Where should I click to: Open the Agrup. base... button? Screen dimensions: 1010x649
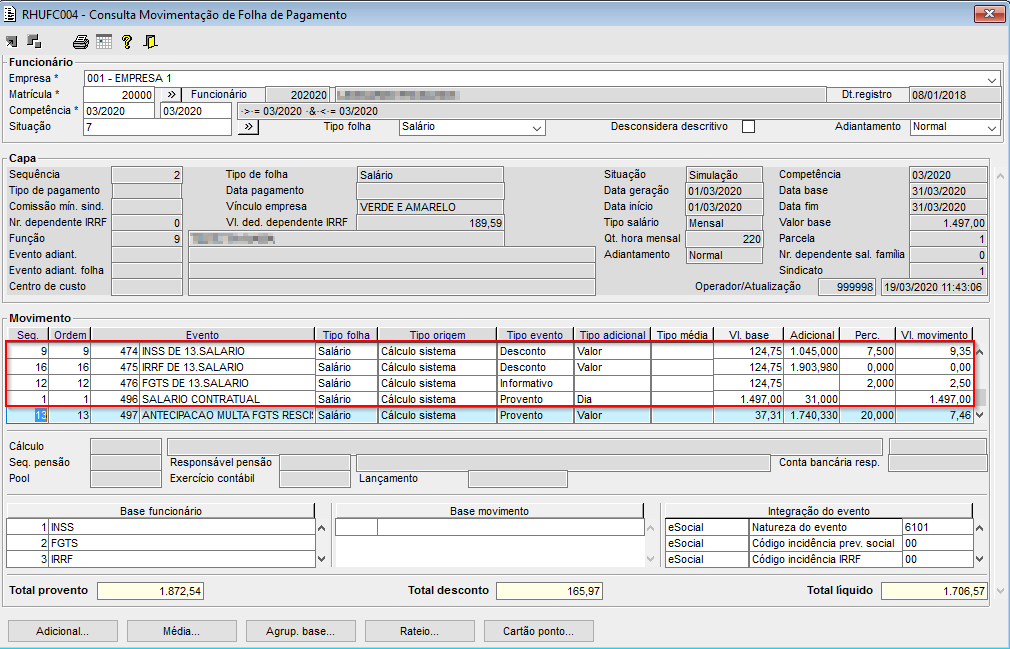[x=300, y=631]
